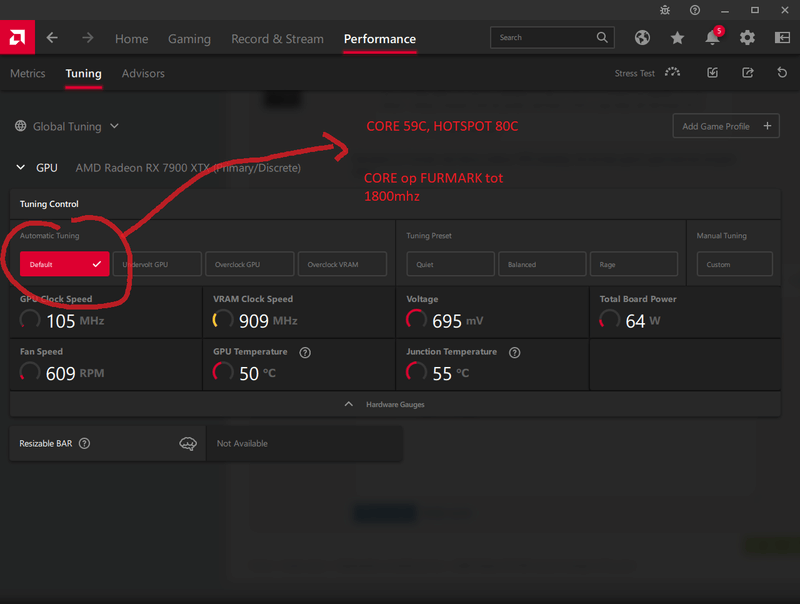The image size is (800, 604).
Task: Select the Default automatic tuning option
Action: click(64, 264)
